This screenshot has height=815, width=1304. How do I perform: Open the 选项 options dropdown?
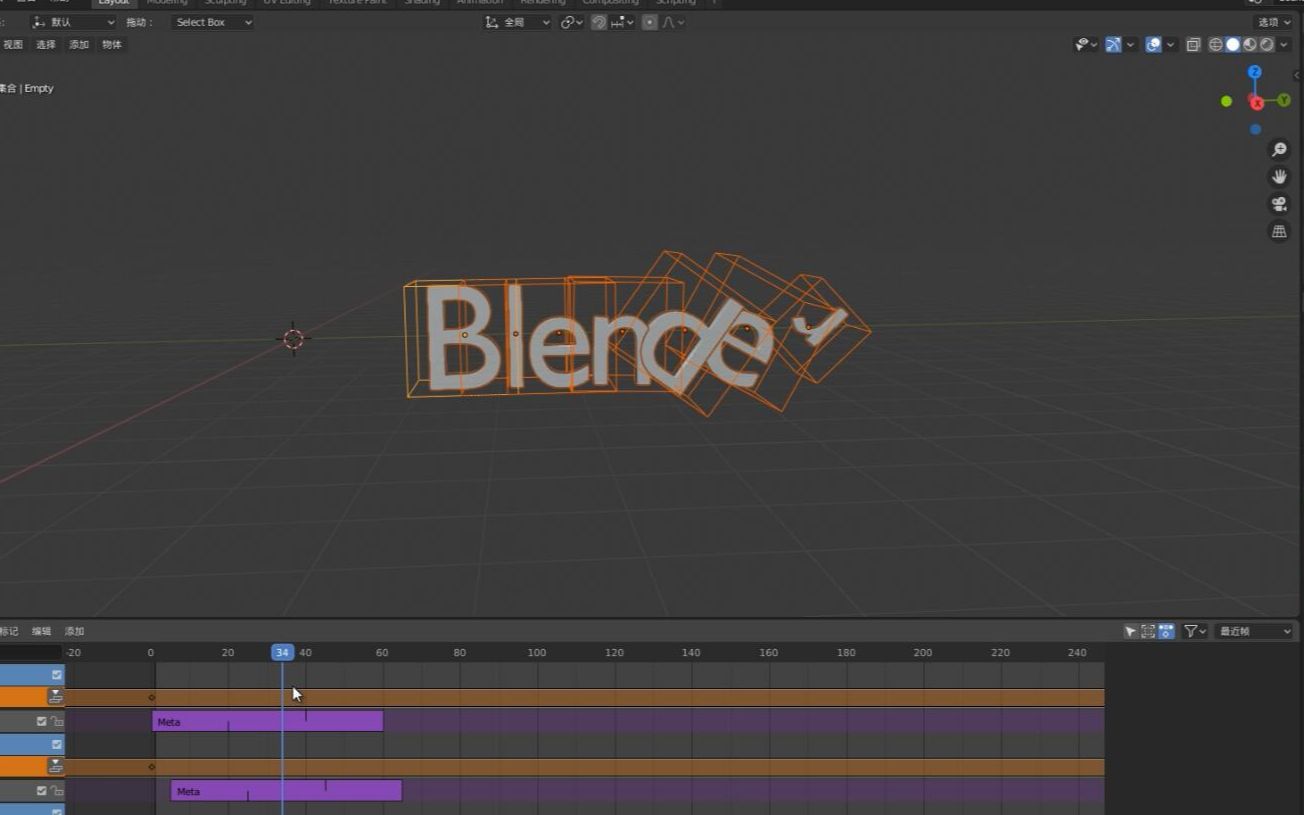[1273, 22]
